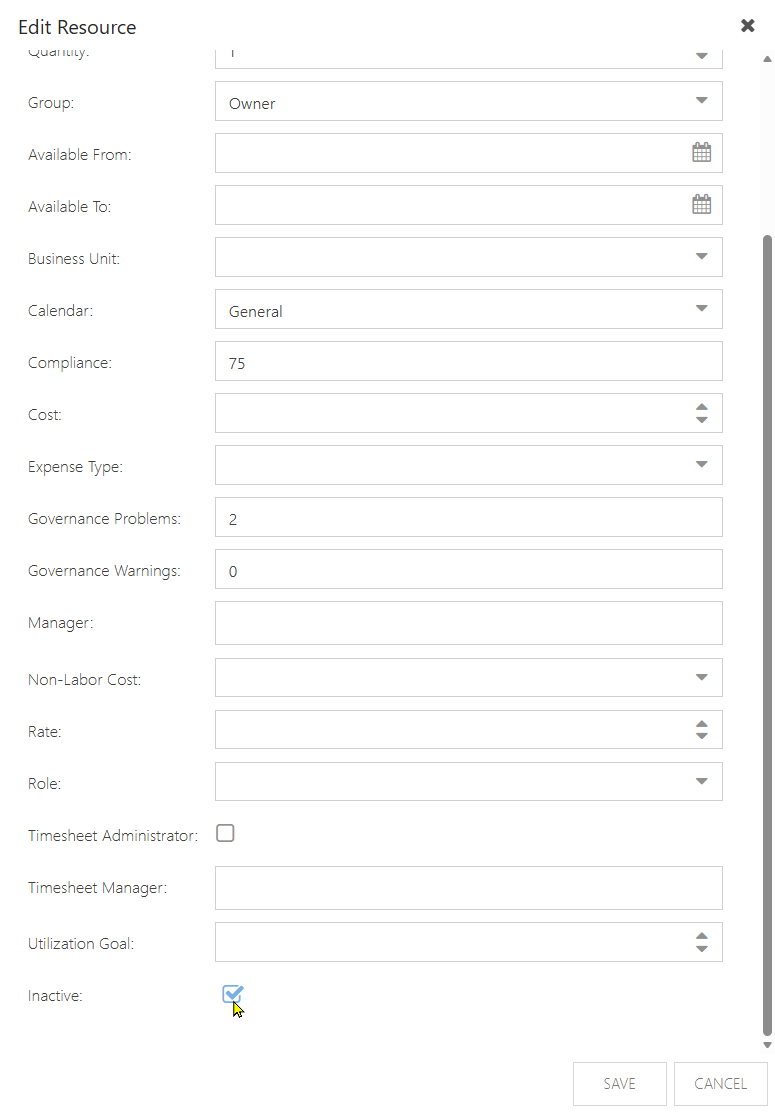Open the Available From calendar picker
The image size is (775, 1114).
[x=701, y=152]
